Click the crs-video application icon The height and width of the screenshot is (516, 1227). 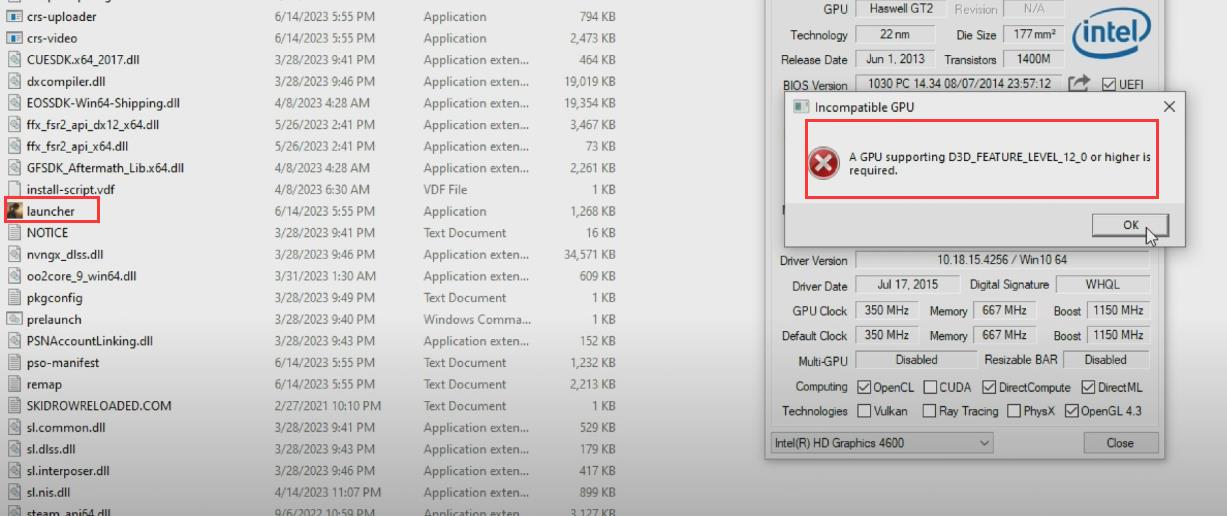[x=15, y=38]
